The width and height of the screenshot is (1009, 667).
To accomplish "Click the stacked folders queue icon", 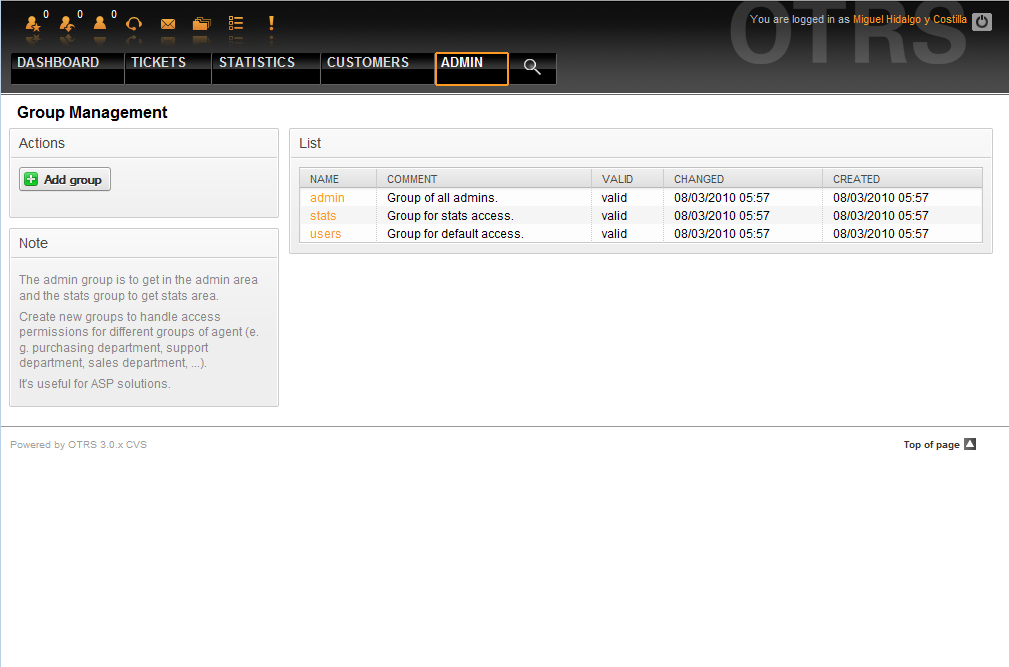I will (201, 24).
